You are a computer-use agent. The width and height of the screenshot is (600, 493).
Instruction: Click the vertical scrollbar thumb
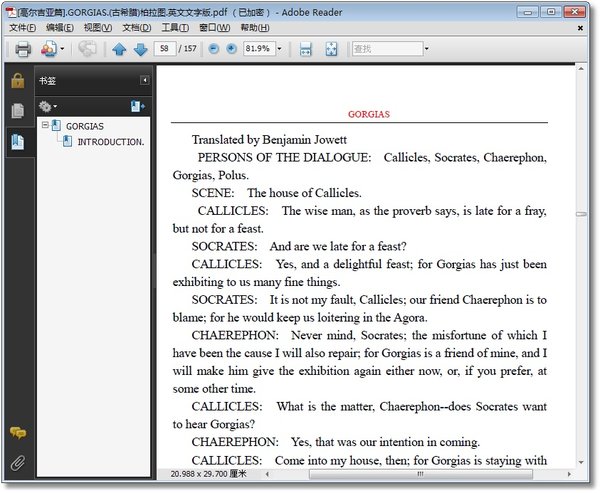[x=581, y=214]
